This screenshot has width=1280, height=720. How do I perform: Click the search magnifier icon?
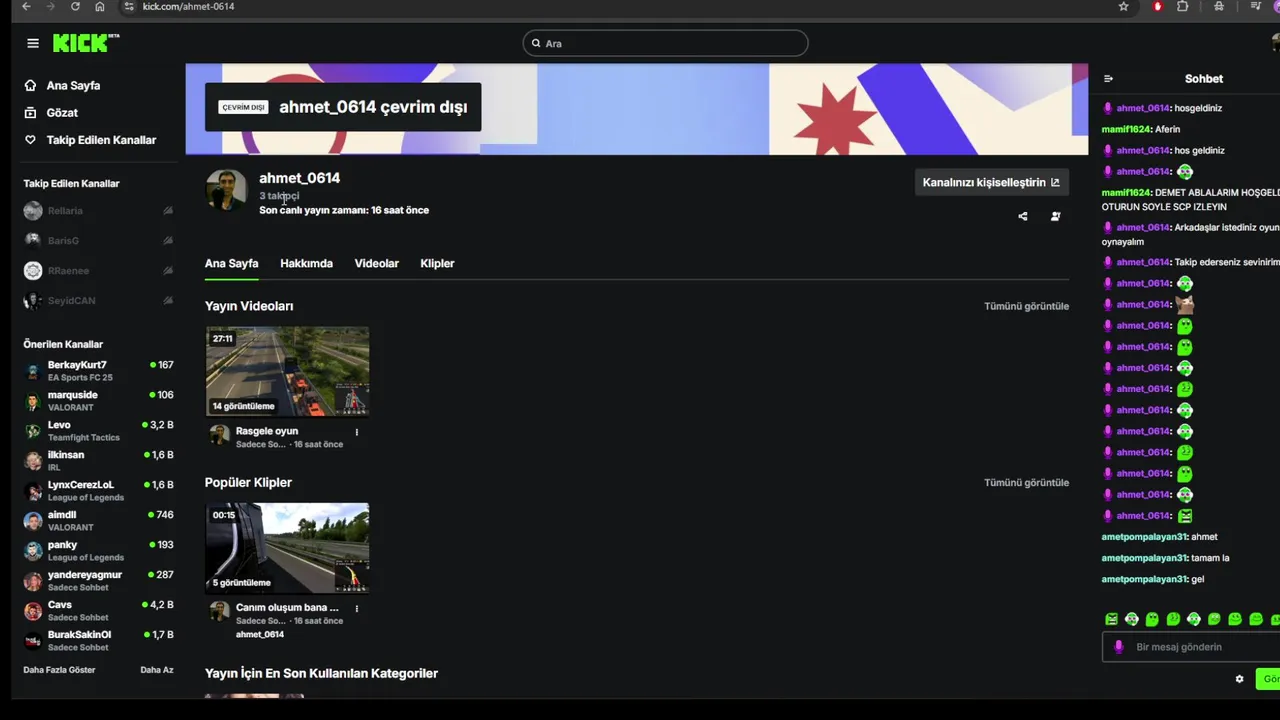coord(536,43)
